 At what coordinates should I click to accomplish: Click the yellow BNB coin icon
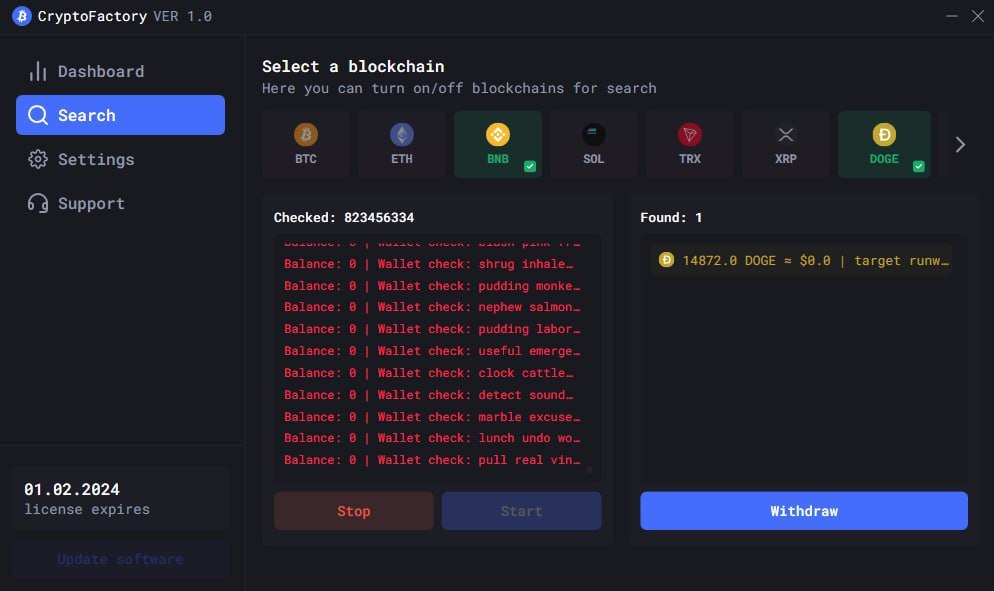coord(498,134)
